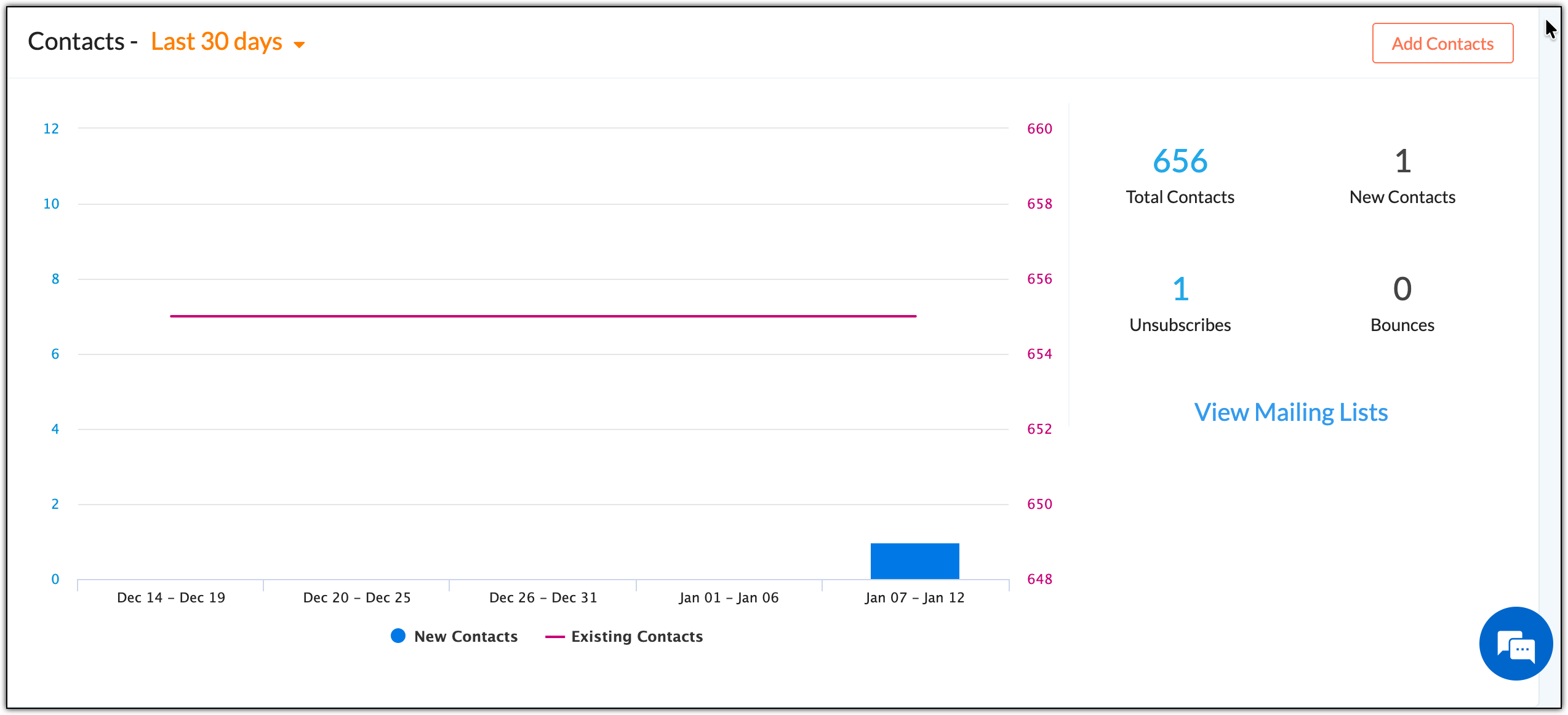Open the live chat support bubble
1568x715 pixels.
1516,644
